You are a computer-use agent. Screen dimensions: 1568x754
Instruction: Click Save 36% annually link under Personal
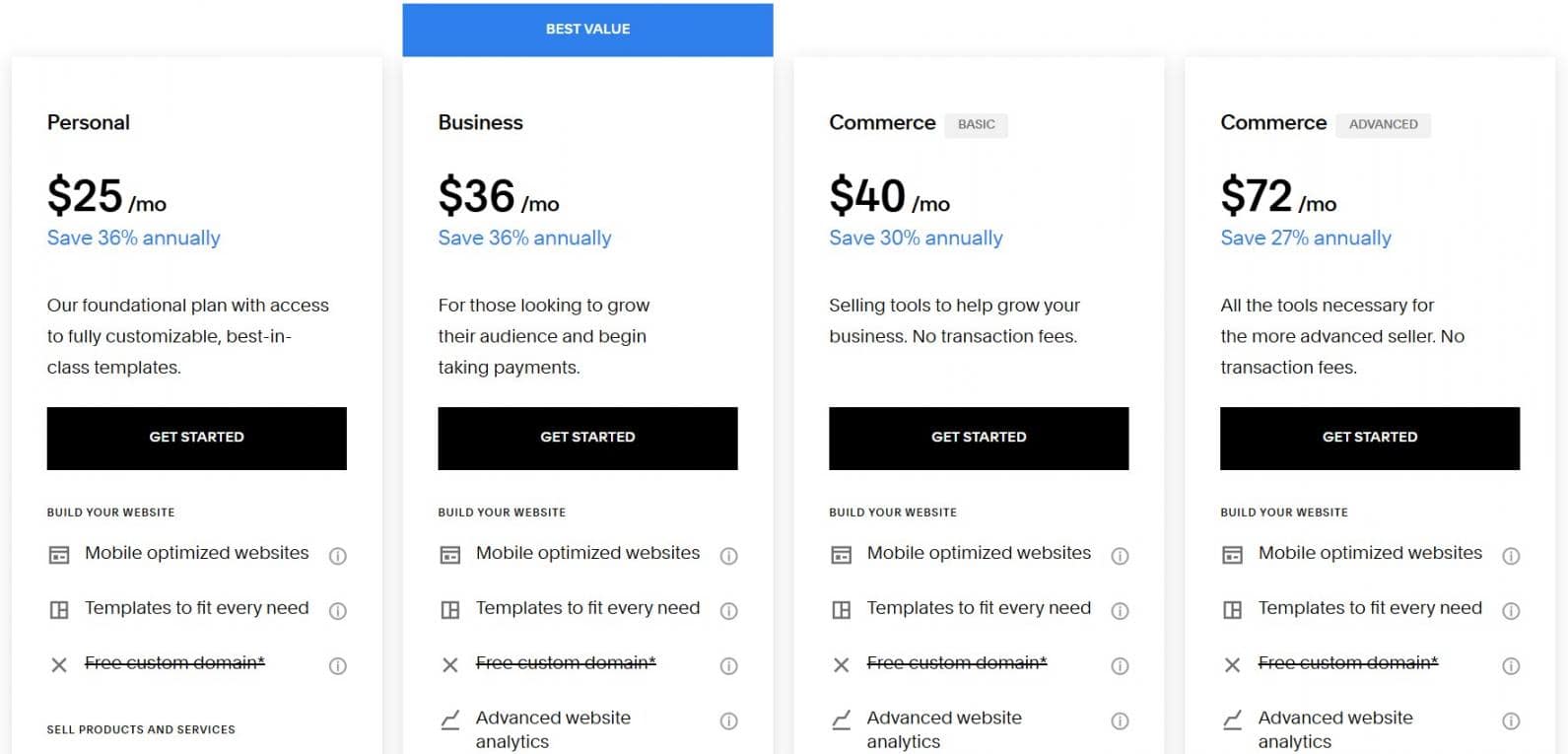(134, 239)
